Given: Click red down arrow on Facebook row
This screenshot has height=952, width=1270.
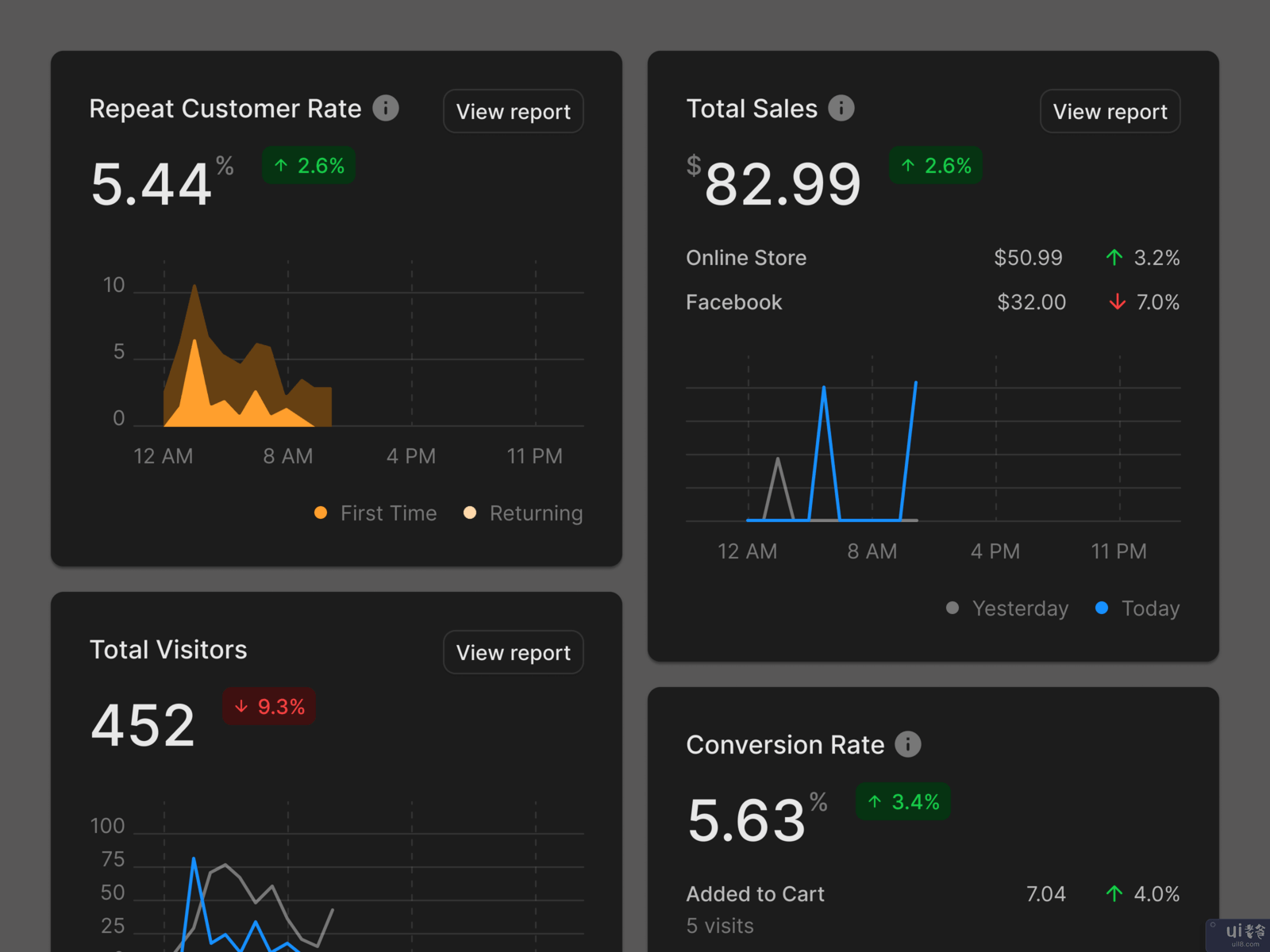Looking at the screenshot, I should 1117,302.
